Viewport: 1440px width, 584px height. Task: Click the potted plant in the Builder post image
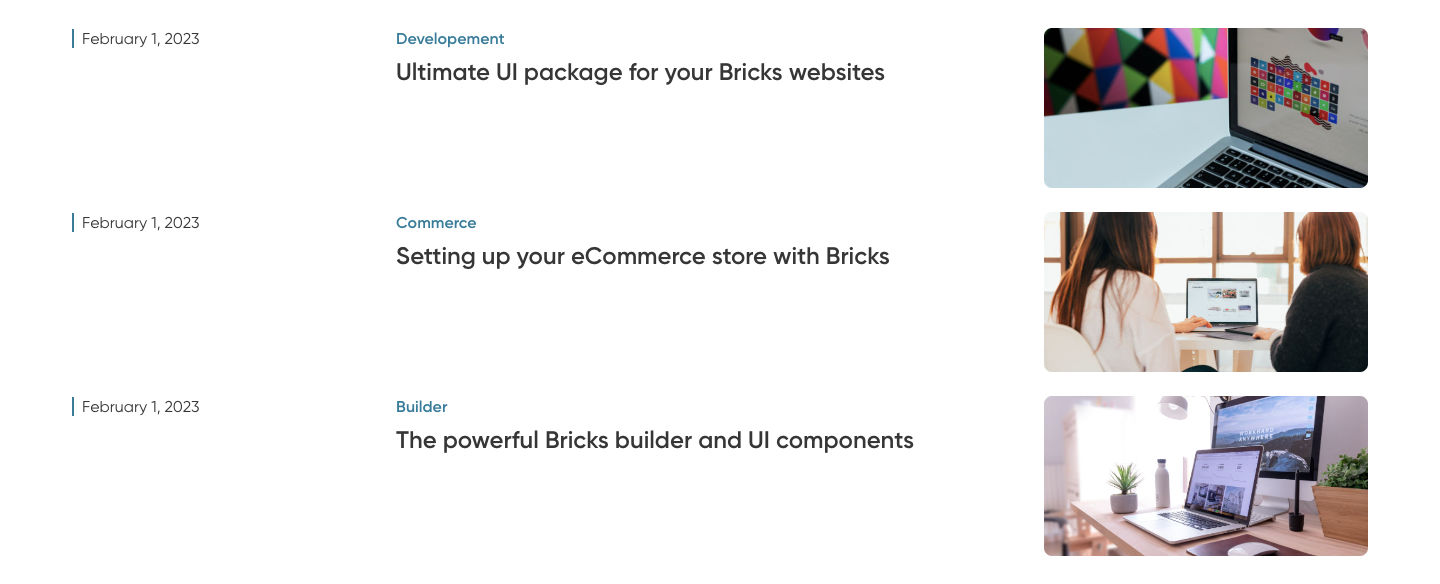pyautogui.click(x=1125, y=487)
